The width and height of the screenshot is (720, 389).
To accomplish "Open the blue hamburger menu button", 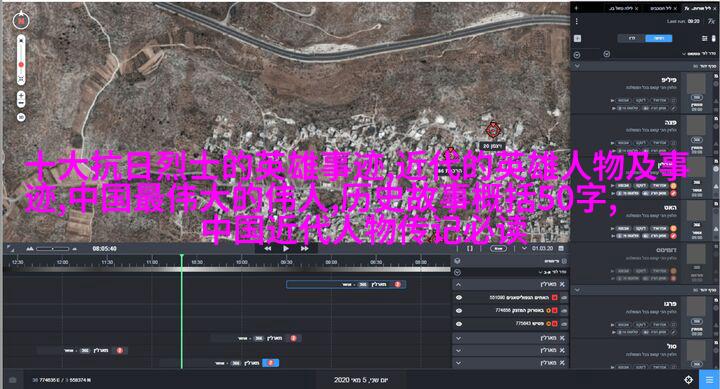I will point(709,379).
